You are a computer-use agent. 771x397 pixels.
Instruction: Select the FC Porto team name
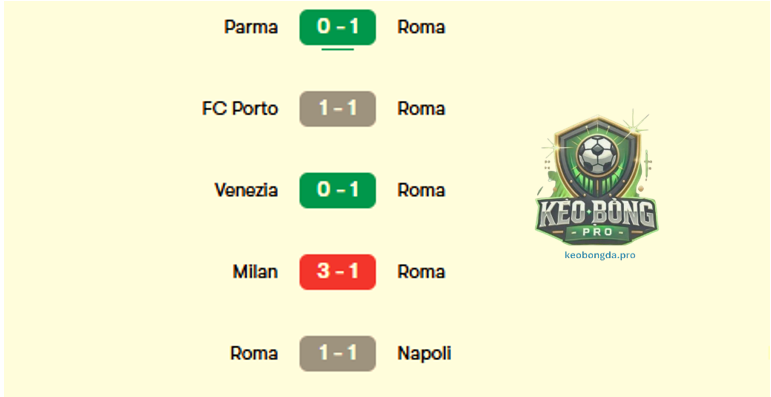(240, 109)
